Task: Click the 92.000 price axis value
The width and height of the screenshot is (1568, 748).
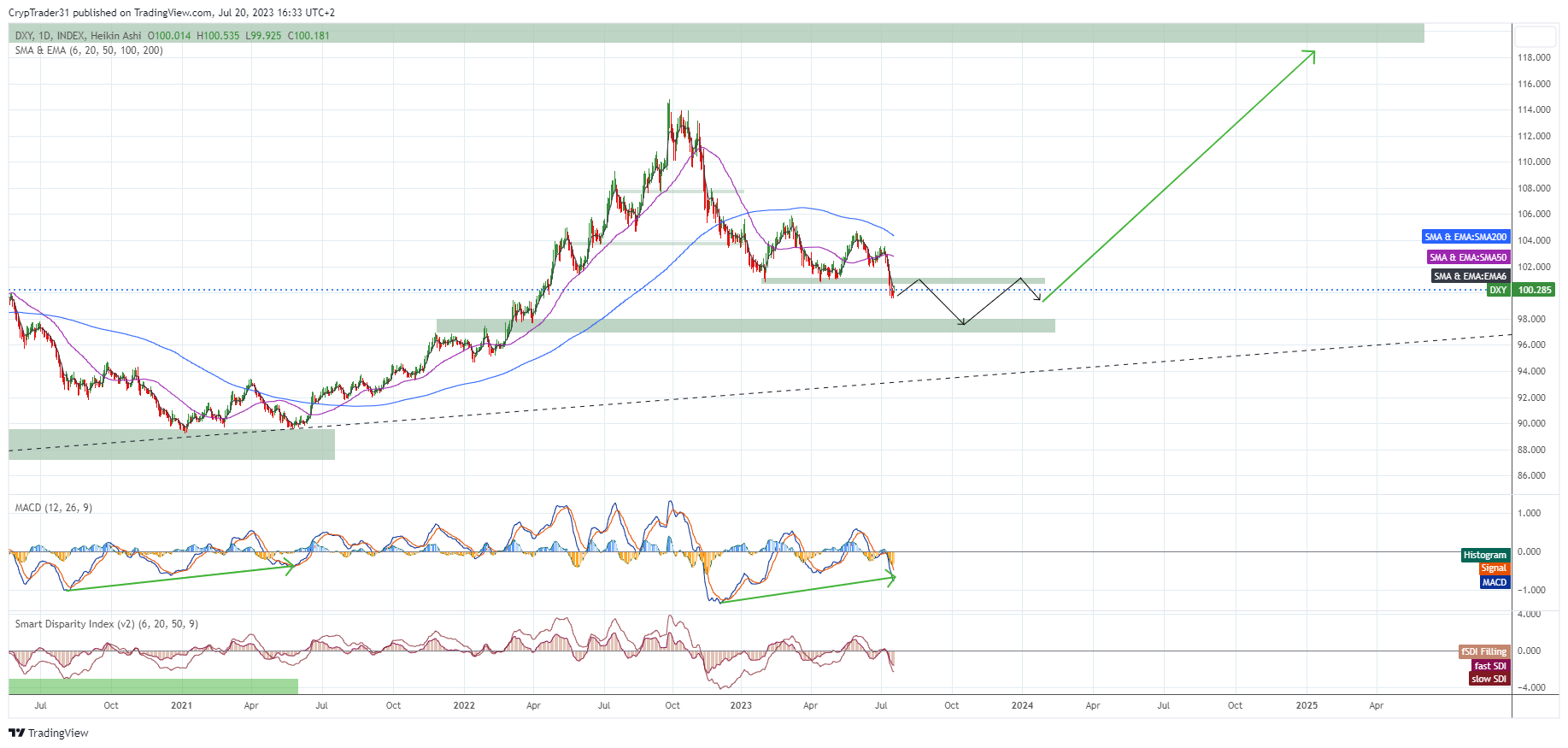Action: click(1531, 398)
